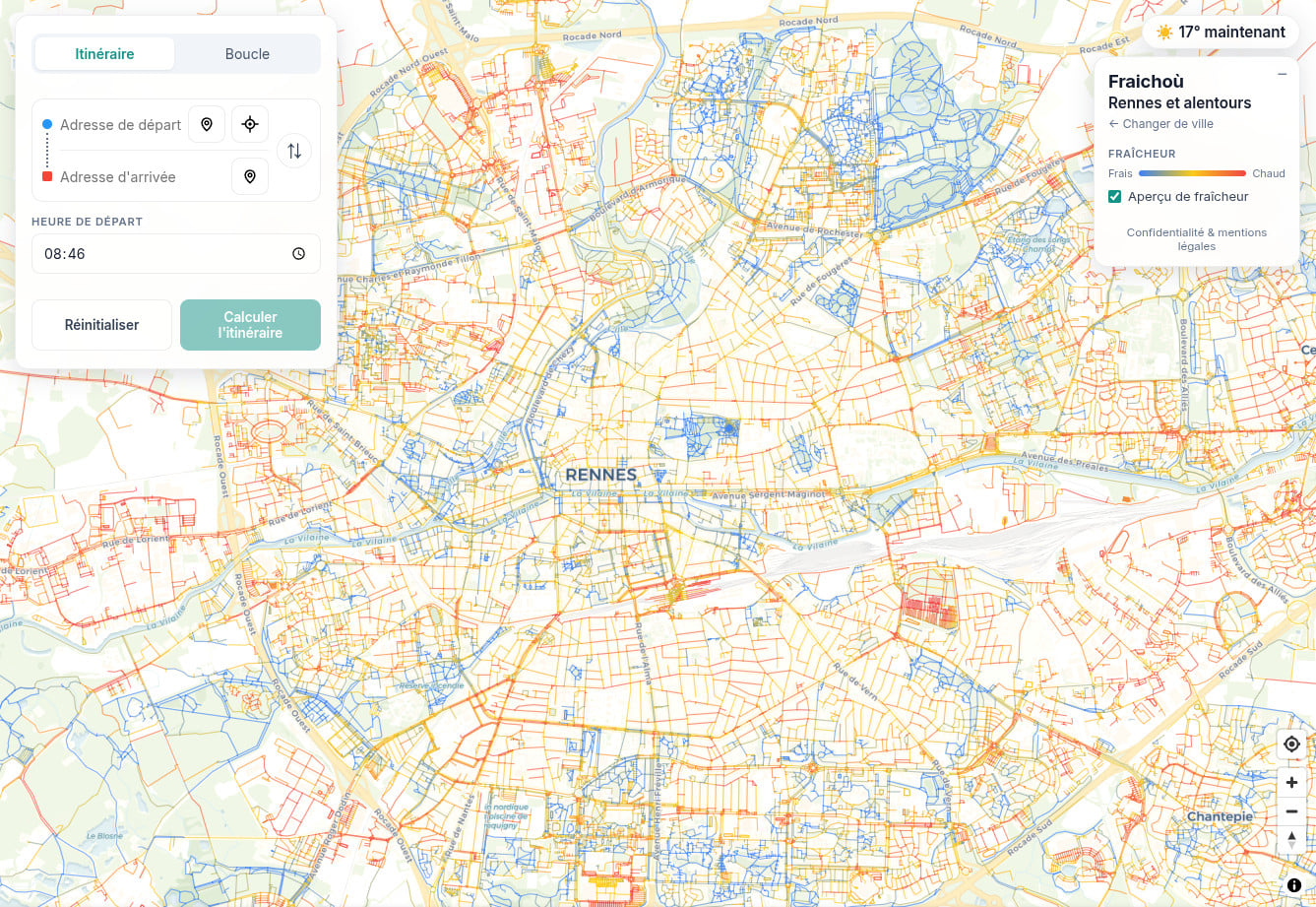This screenshot has width=1316, height=907.
Task: Zoom out of the map
Action: coord(1291,811)
